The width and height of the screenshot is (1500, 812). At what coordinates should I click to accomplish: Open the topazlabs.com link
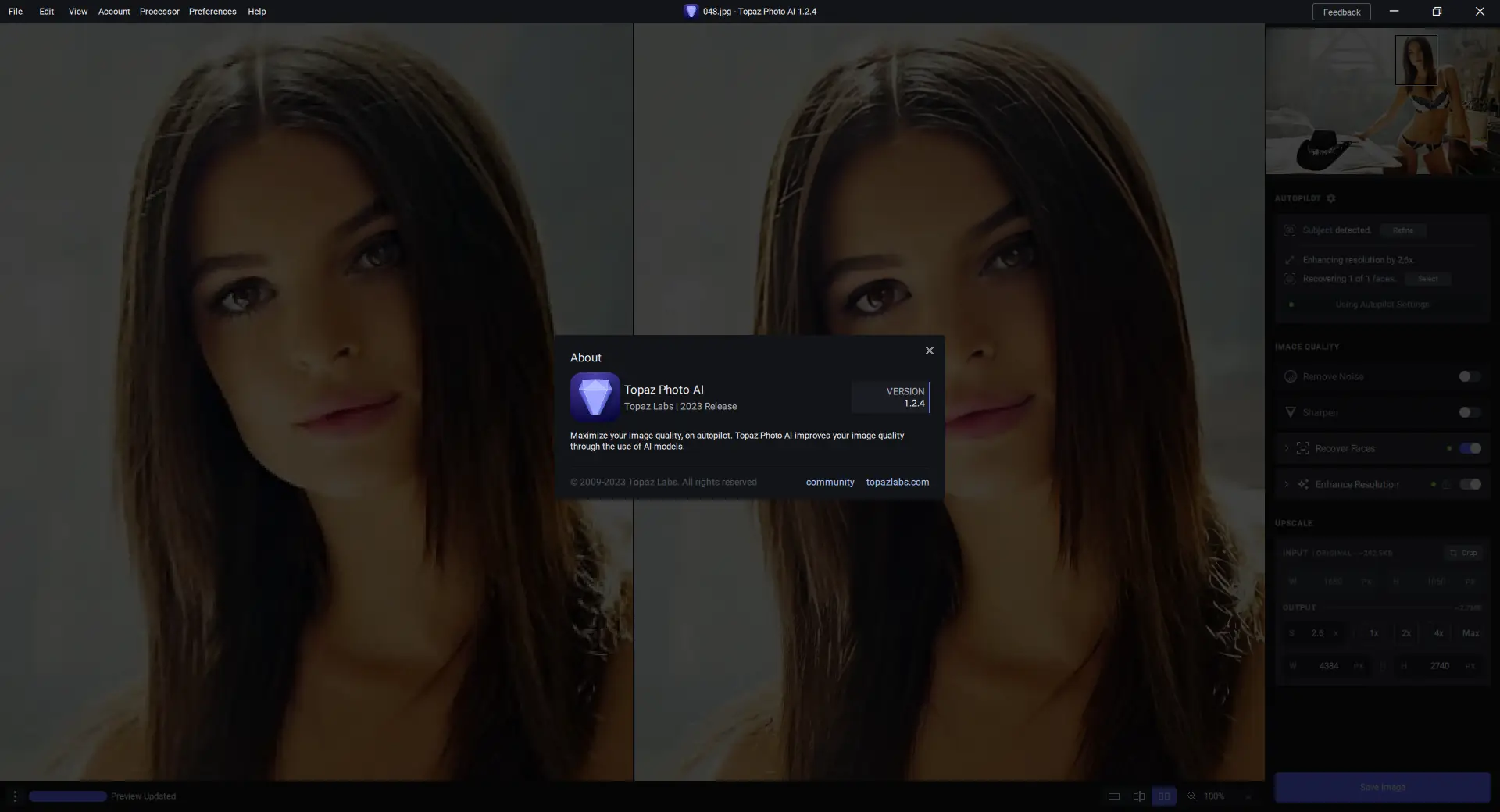tap(897, 482)
